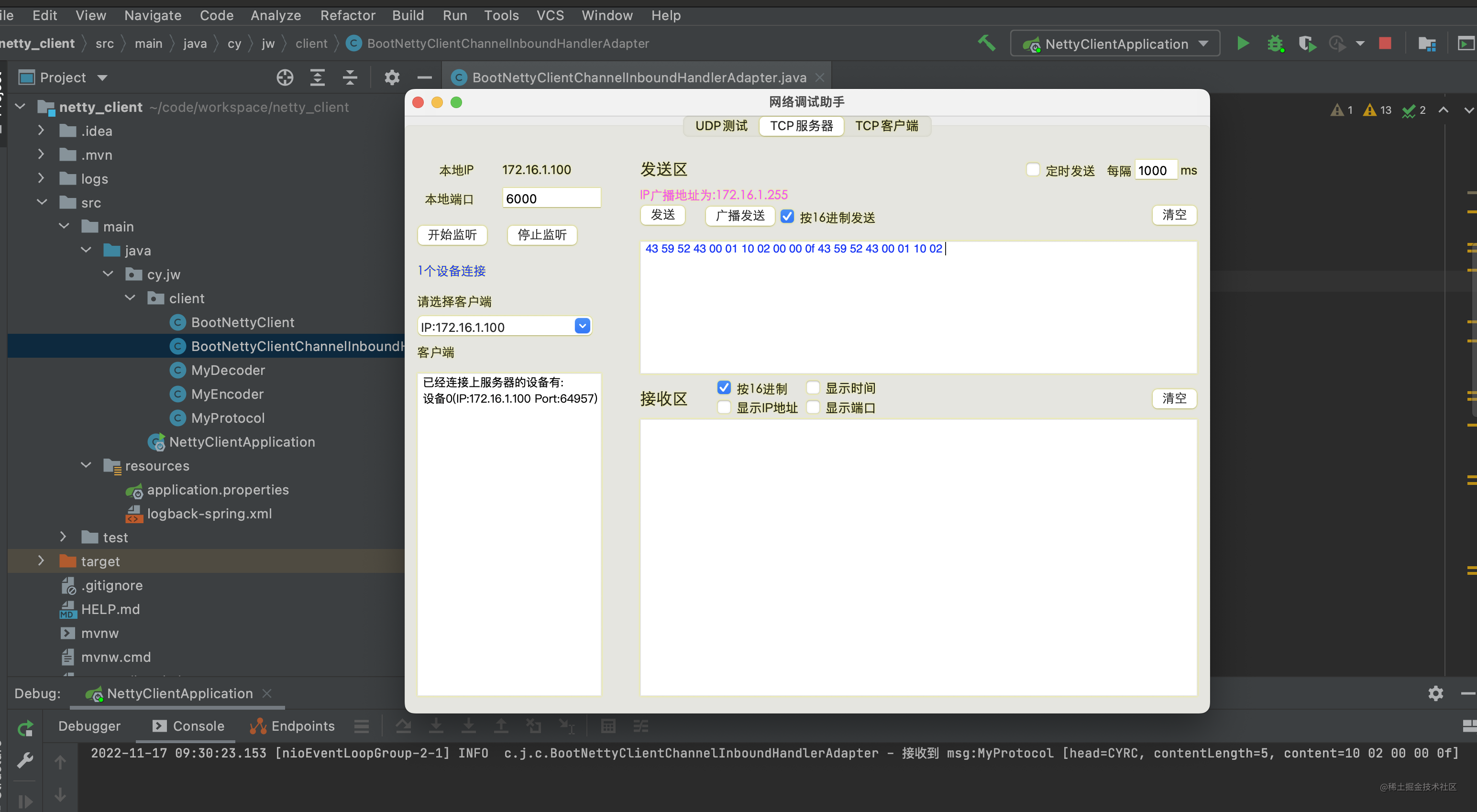Collapse all in Project panel
Image resolution: width=1477 pixels, height=812 pixels.
click(350, 77)
